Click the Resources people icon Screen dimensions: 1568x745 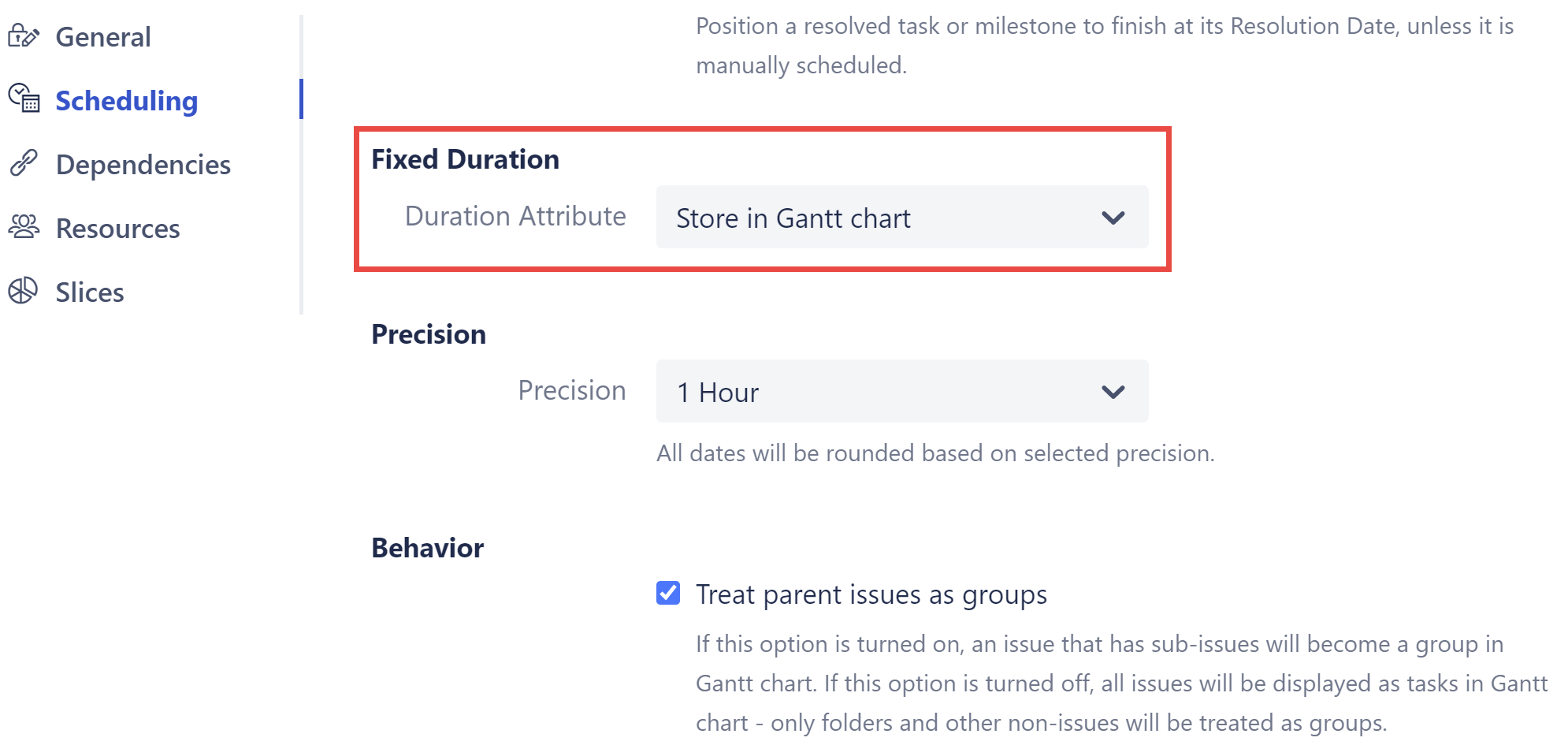point(24,227)
